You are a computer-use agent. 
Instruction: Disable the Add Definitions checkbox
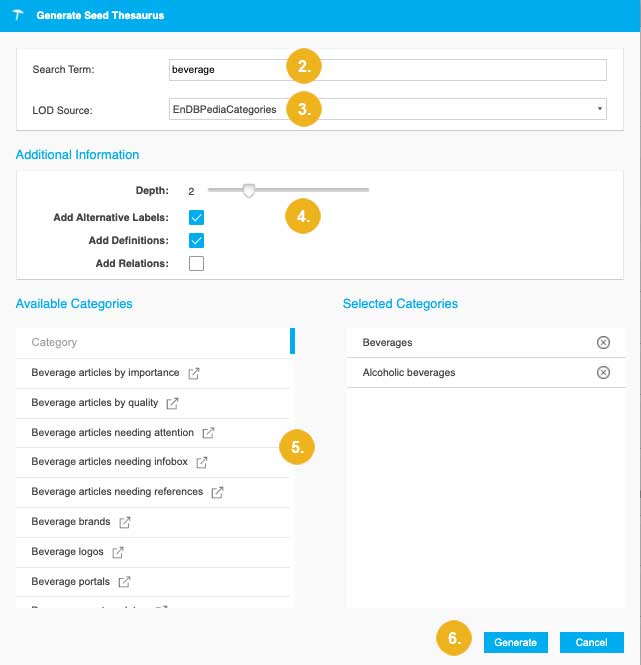[x=197, y=240]
